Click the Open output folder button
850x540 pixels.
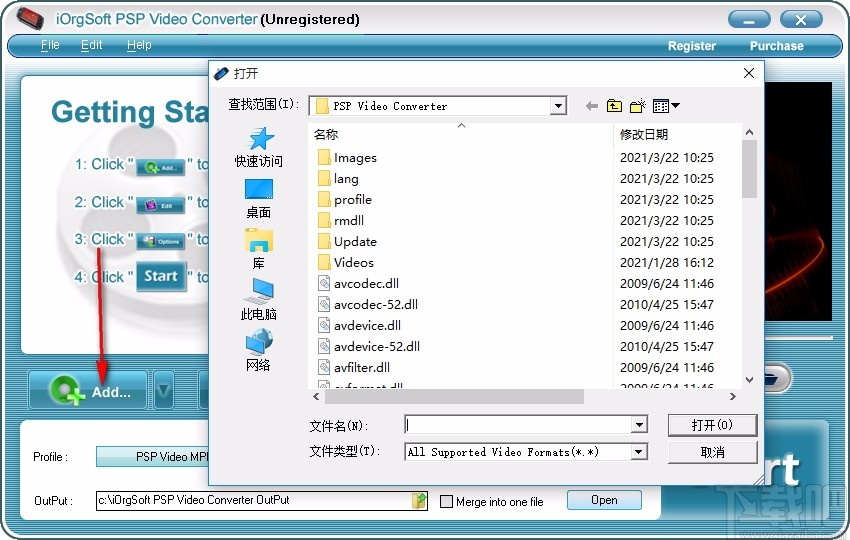coord(604,500)
